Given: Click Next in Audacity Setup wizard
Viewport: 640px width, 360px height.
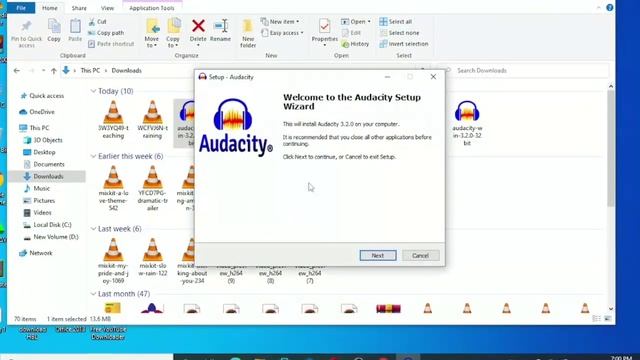Looking at the screenshot, I should 378,256.
